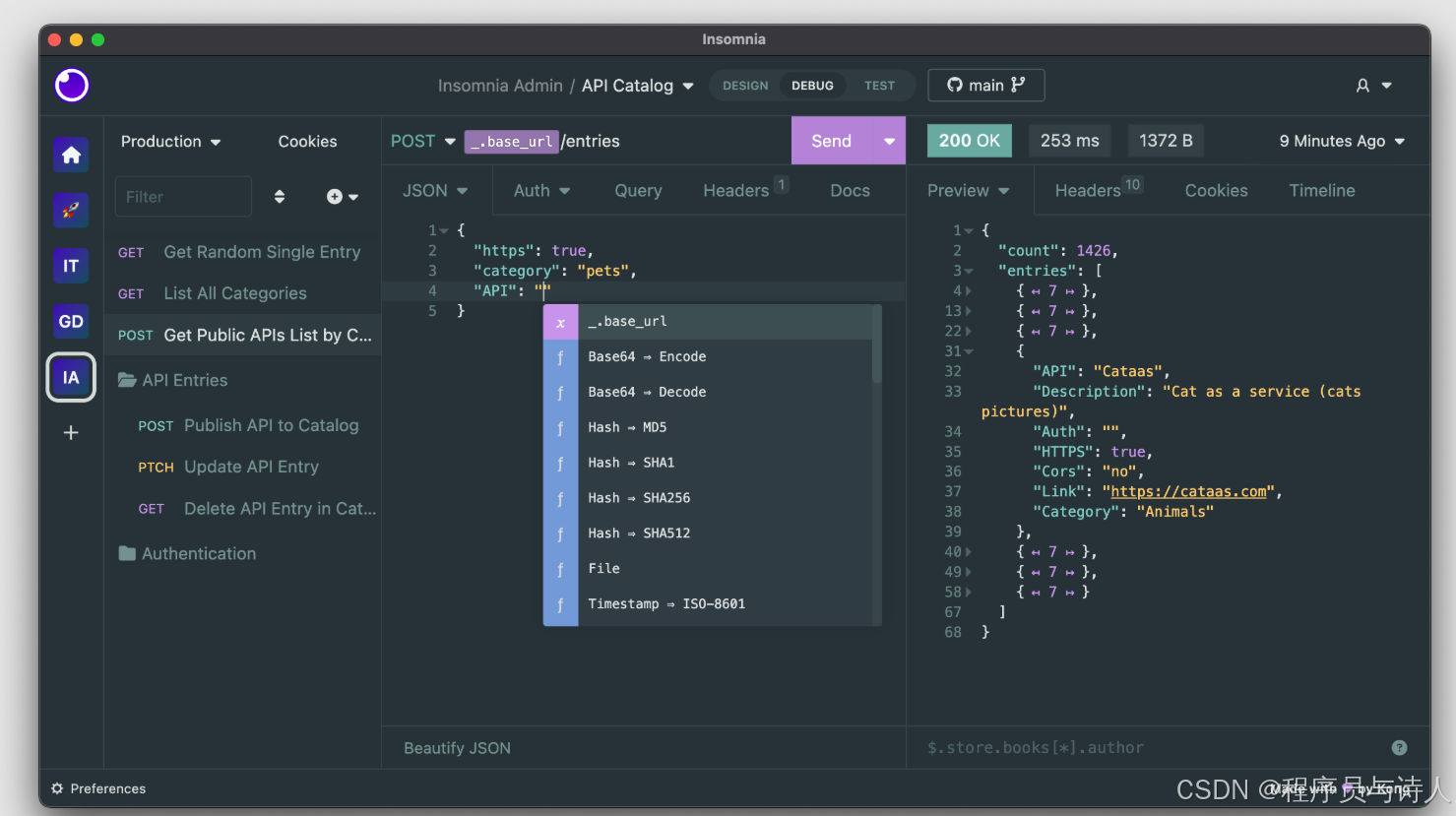Expand the folded object at line 58
1456x816 pixels.
(969, 593)
